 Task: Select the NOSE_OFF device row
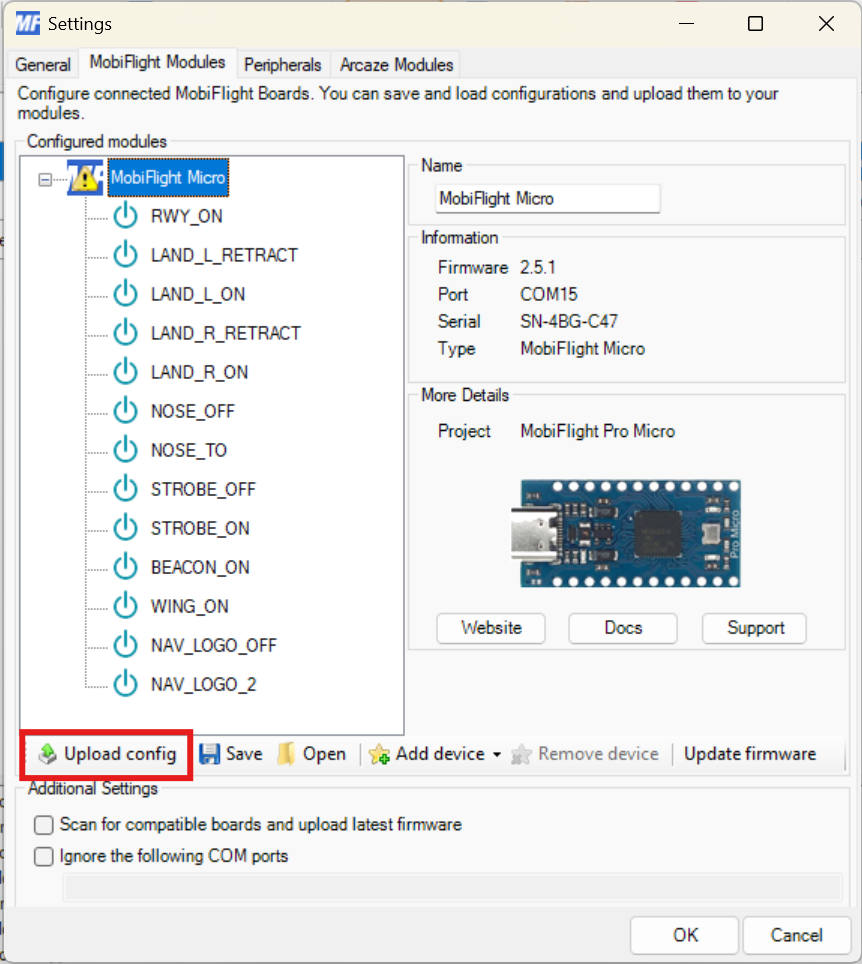pos(192,411)
